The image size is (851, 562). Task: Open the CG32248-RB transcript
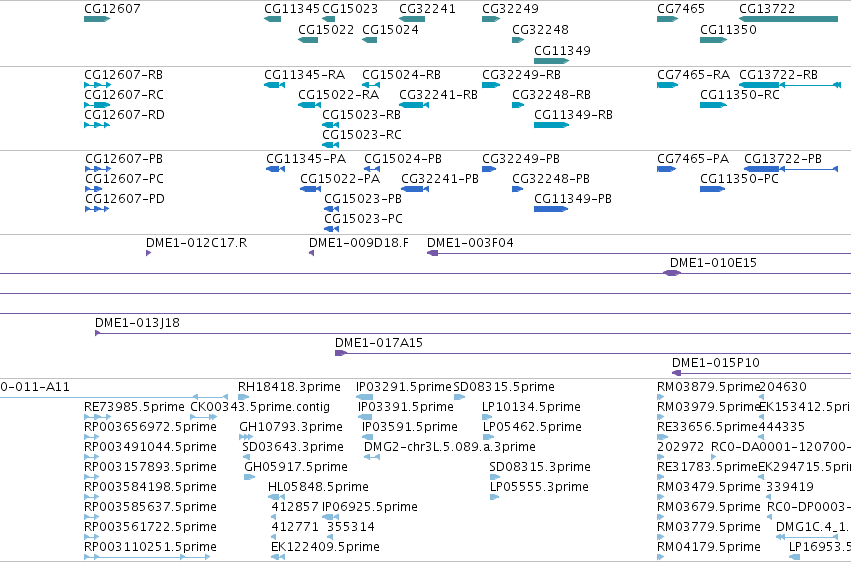tap(551, 94)
